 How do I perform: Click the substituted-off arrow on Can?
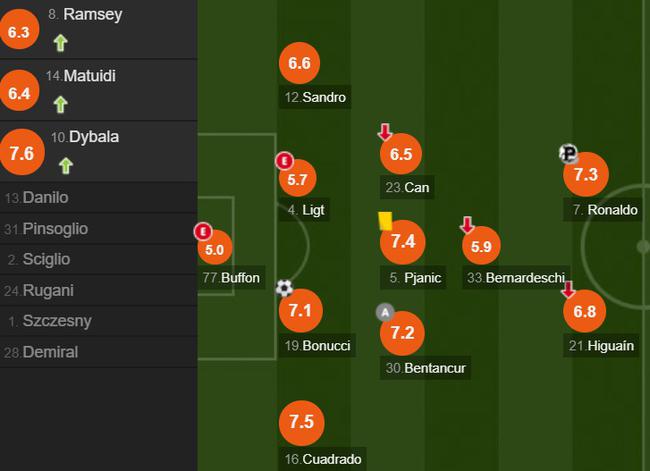(385, 132)
